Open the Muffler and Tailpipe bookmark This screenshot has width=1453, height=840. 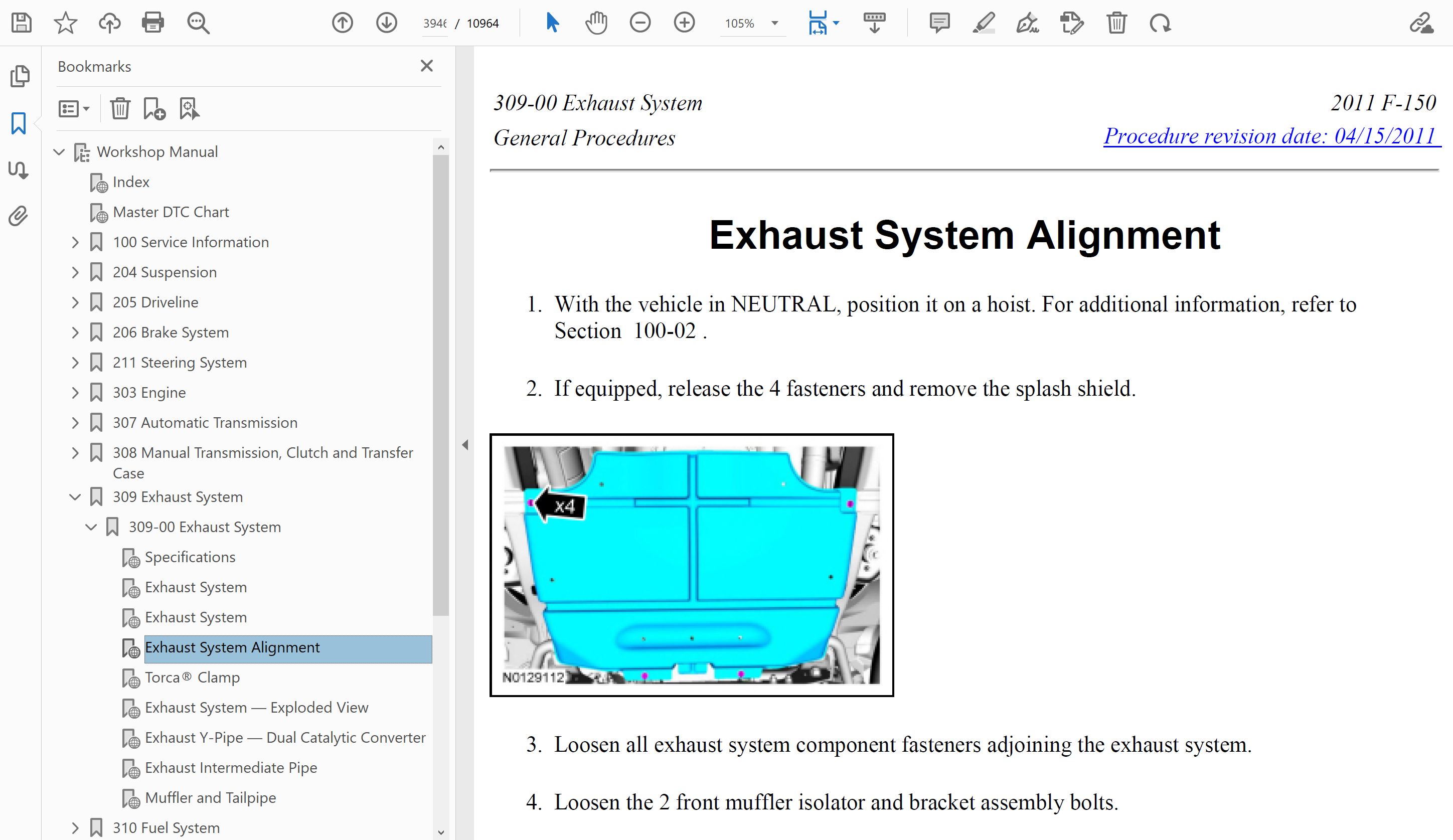pyautogui.click(x=210, y=798)
